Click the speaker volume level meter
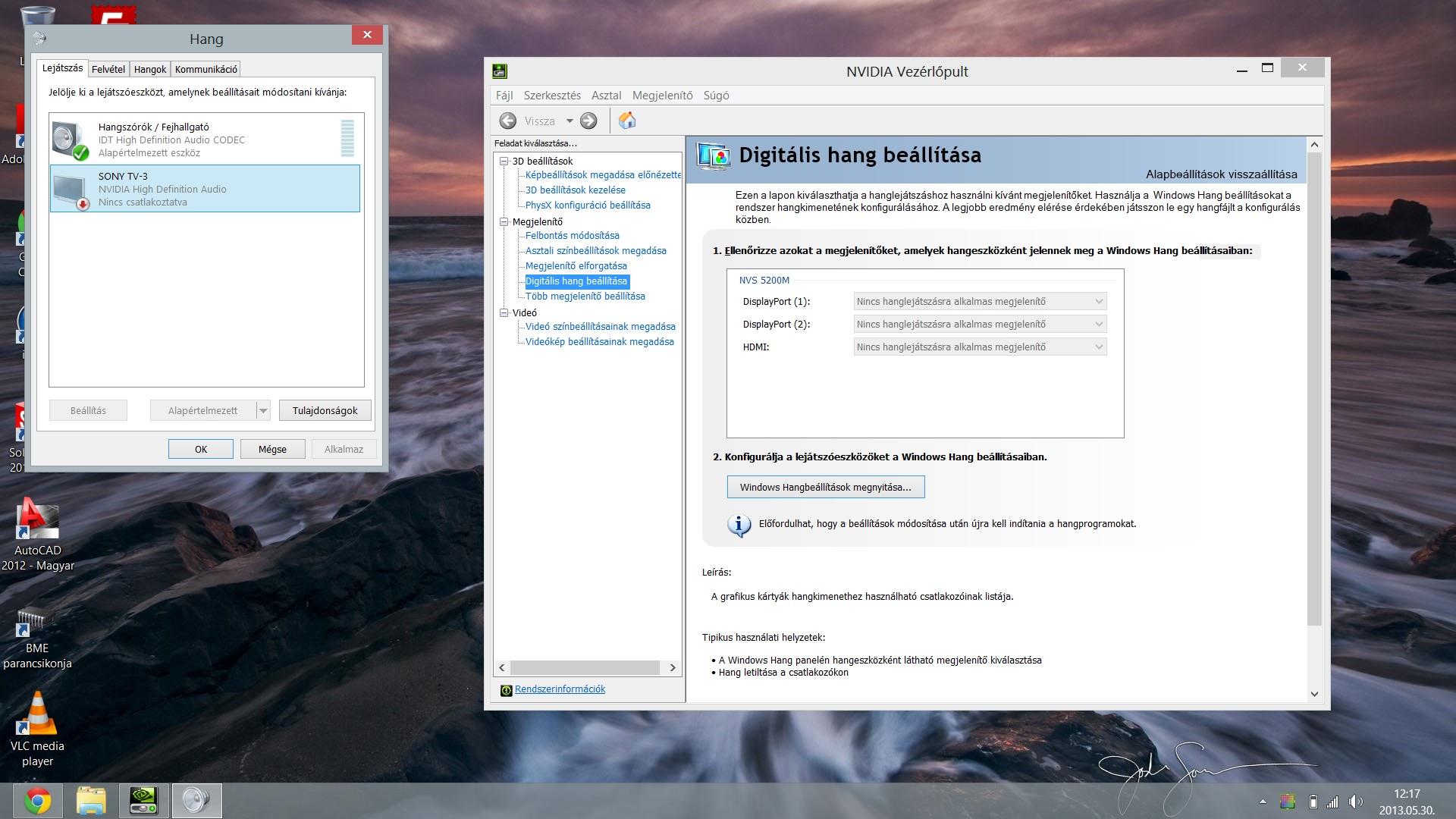1456x819 pixels. tap(347, 138)
